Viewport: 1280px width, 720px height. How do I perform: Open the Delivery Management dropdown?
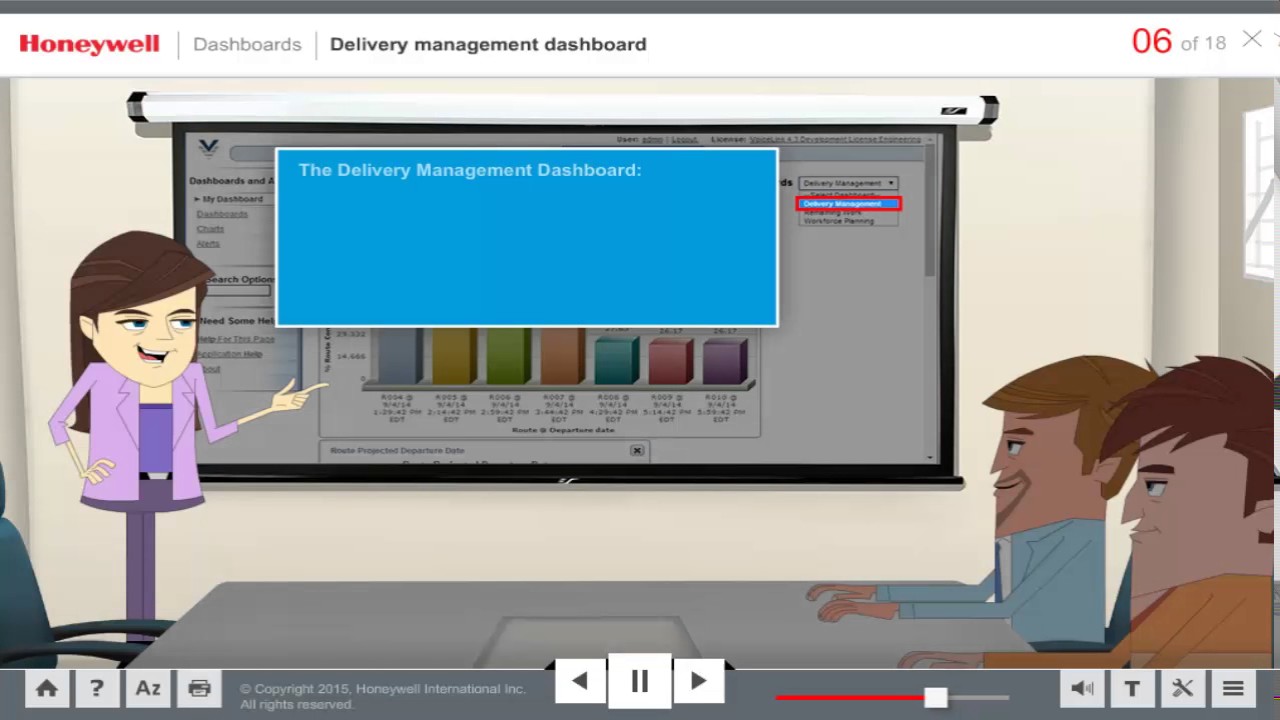click(x=848, y=183)
